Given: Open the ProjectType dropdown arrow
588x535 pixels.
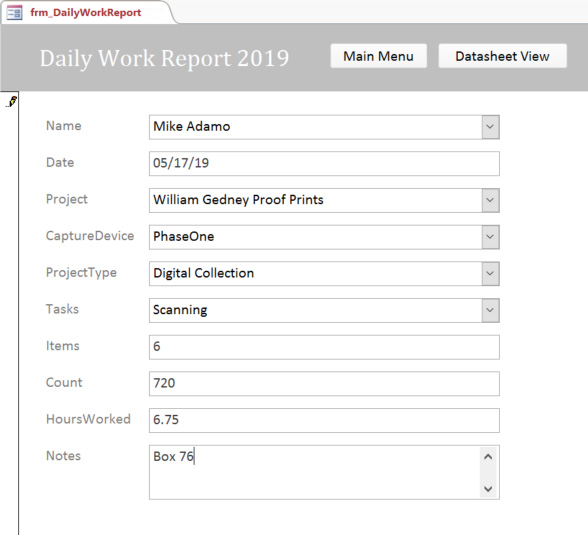Looking at the screenshot, I should point(490,273).
